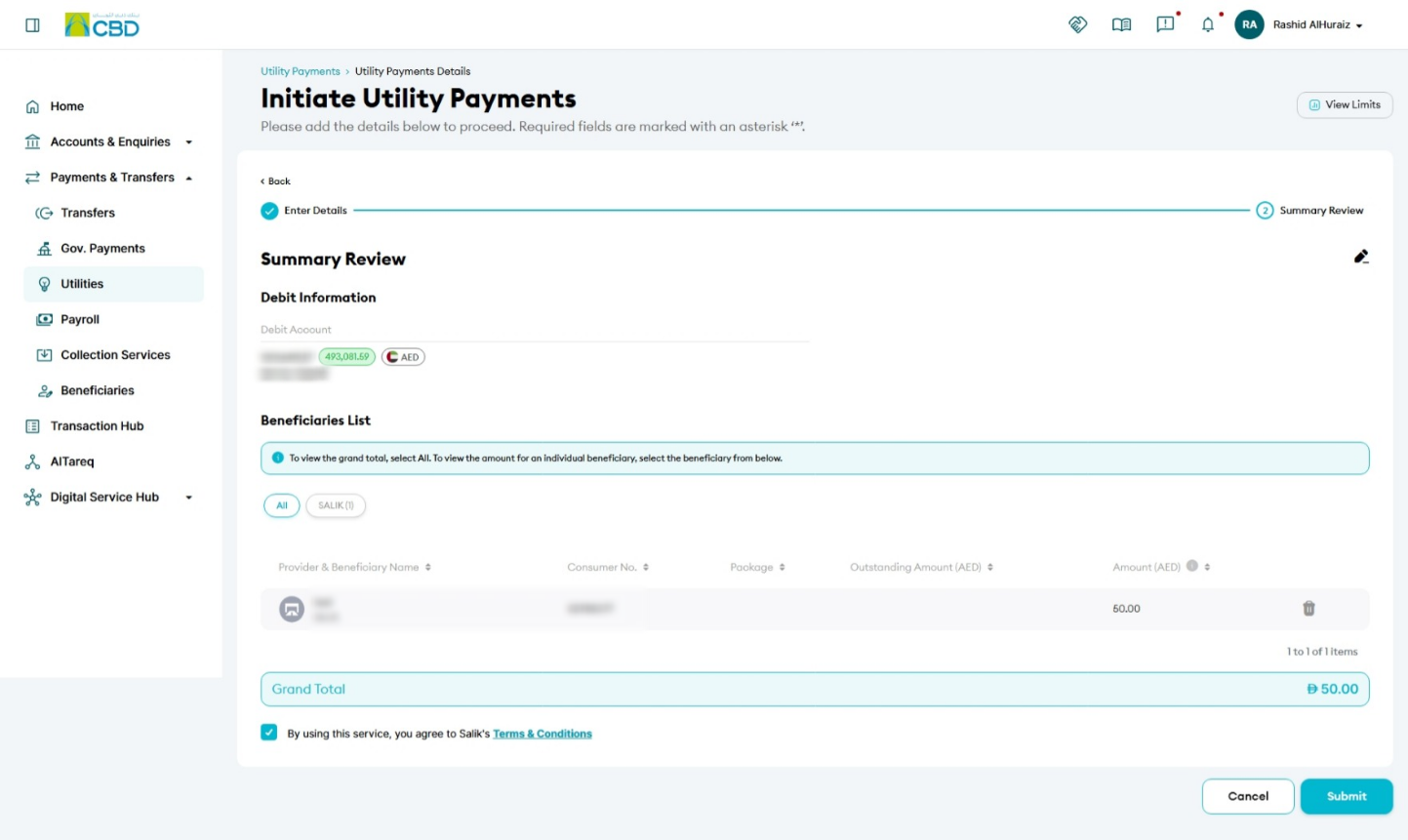Collapse the Payments & Transfers menu arrow
The width and height of the screenshot is (1408, 840).
(x=189, y=178)
